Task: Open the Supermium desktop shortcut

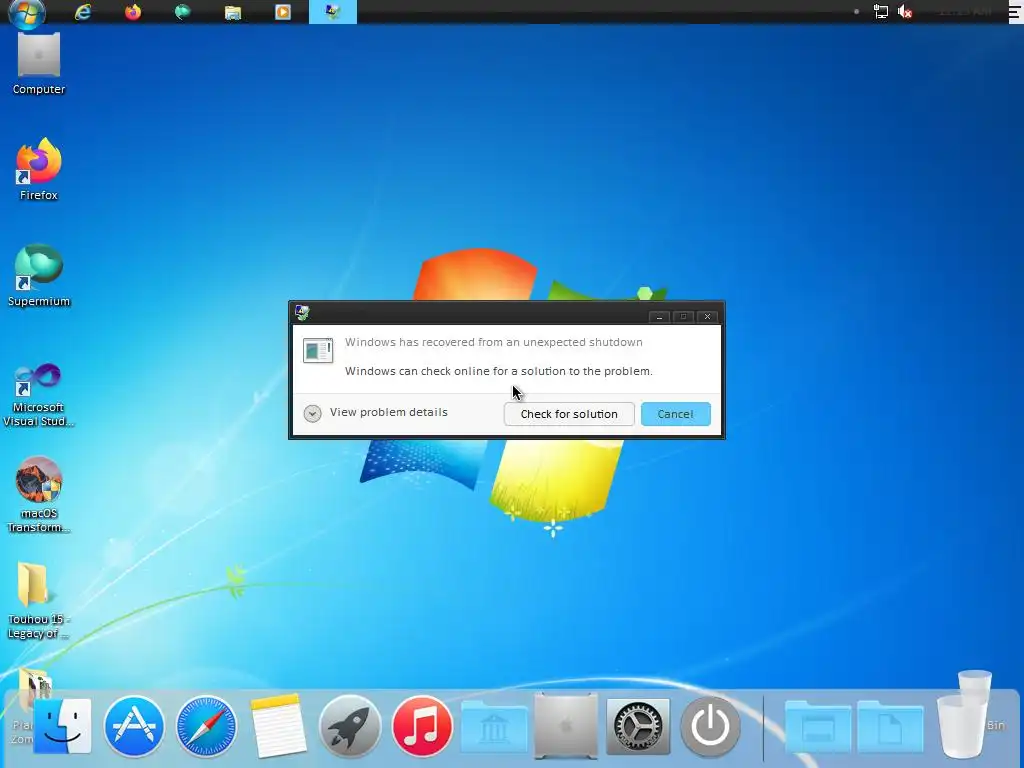Action: [39, 275]
